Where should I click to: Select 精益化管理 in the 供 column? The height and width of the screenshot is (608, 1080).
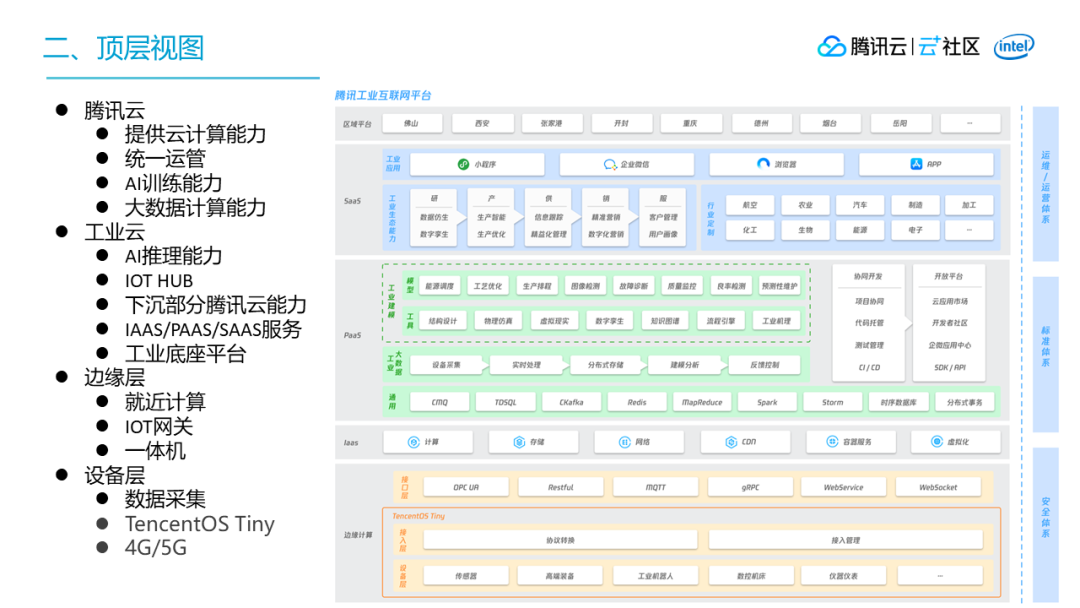coord(549,235)
